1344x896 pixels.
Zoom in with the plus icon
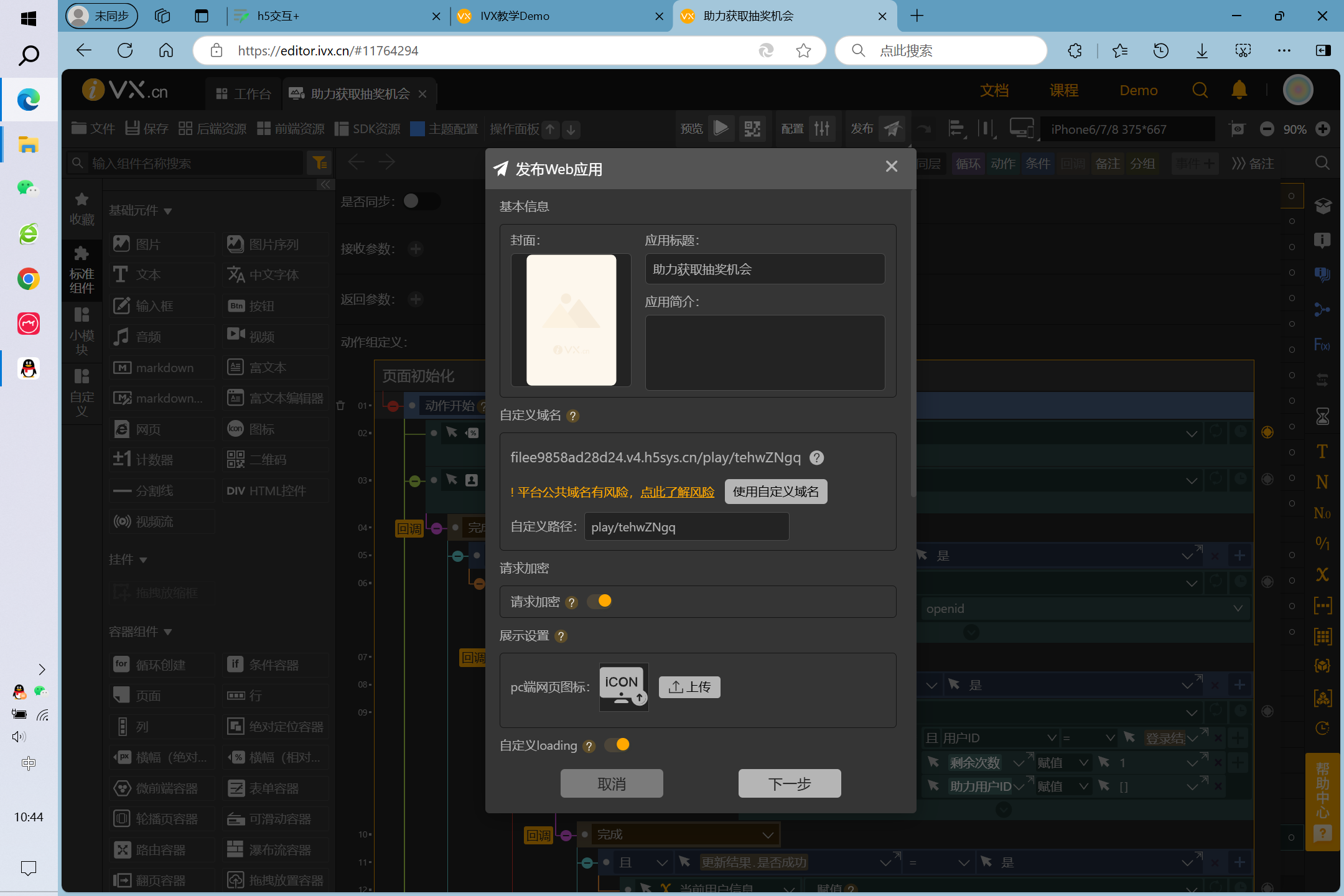click(x=1323, y=129)
